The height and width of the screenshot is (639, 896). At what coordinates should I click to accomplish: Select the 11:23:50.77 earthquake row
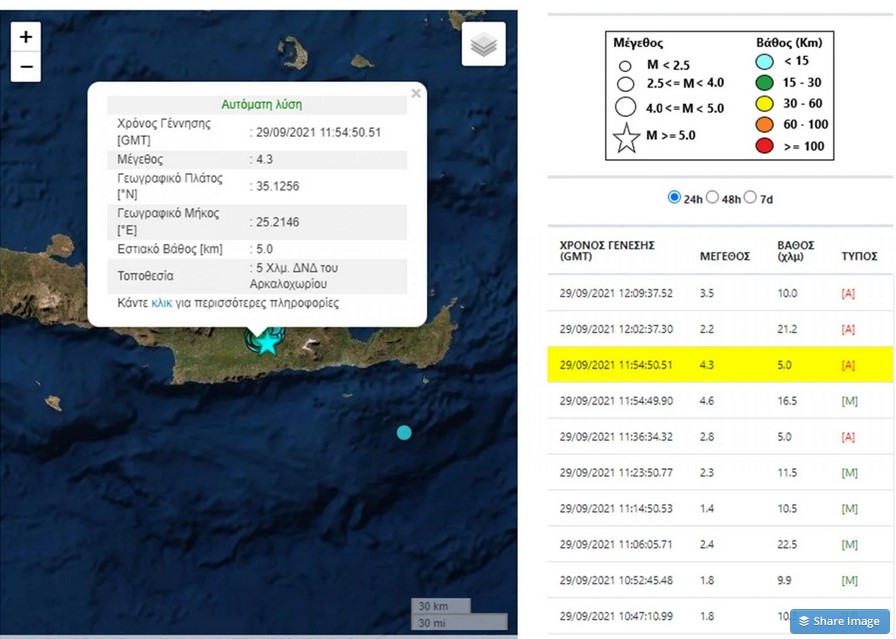pyautogui.click(x=720, y=473)
